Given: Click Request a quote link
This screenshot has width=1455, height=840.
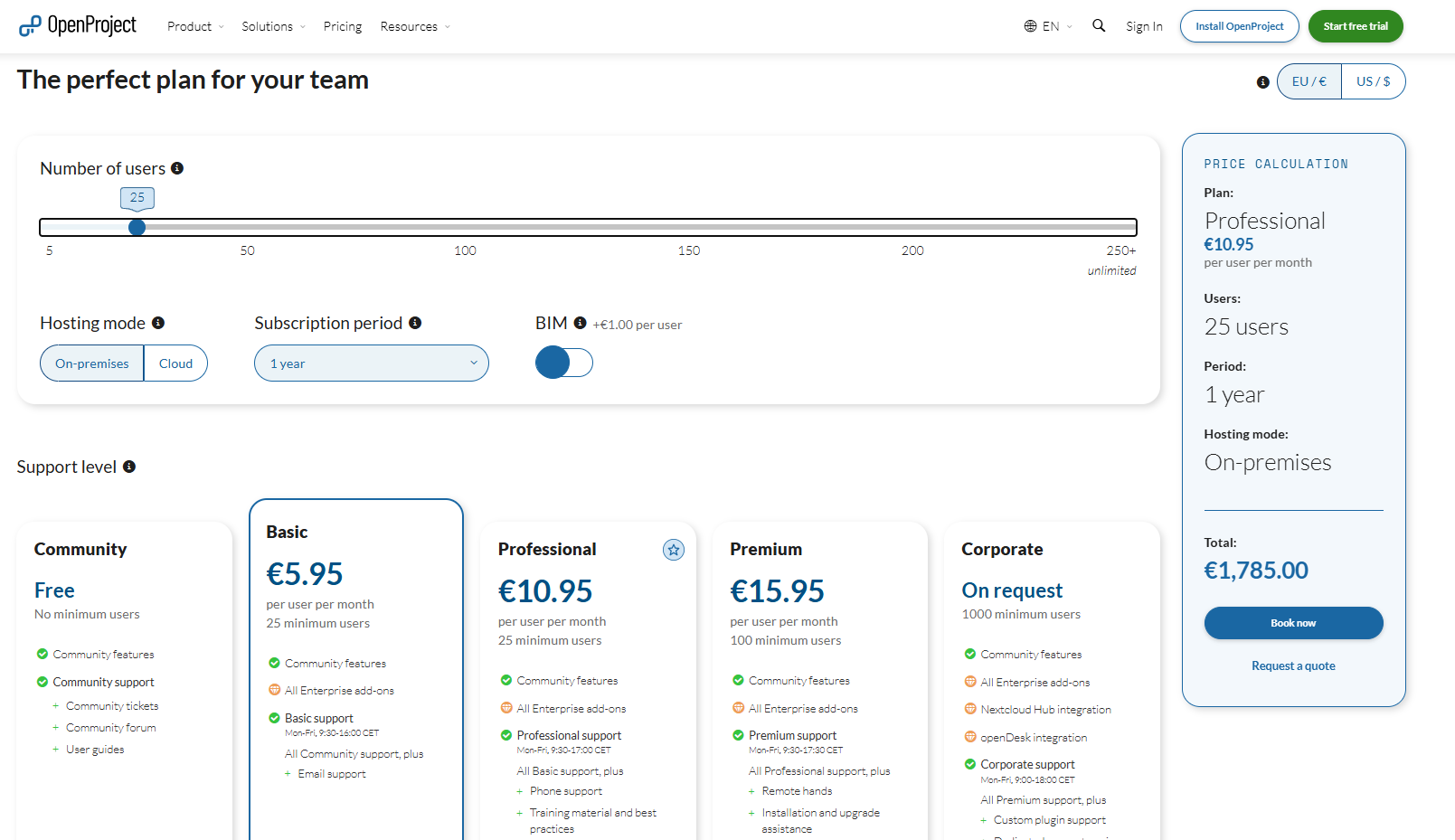Looking at the screenshot, I should click(1293, 665).
